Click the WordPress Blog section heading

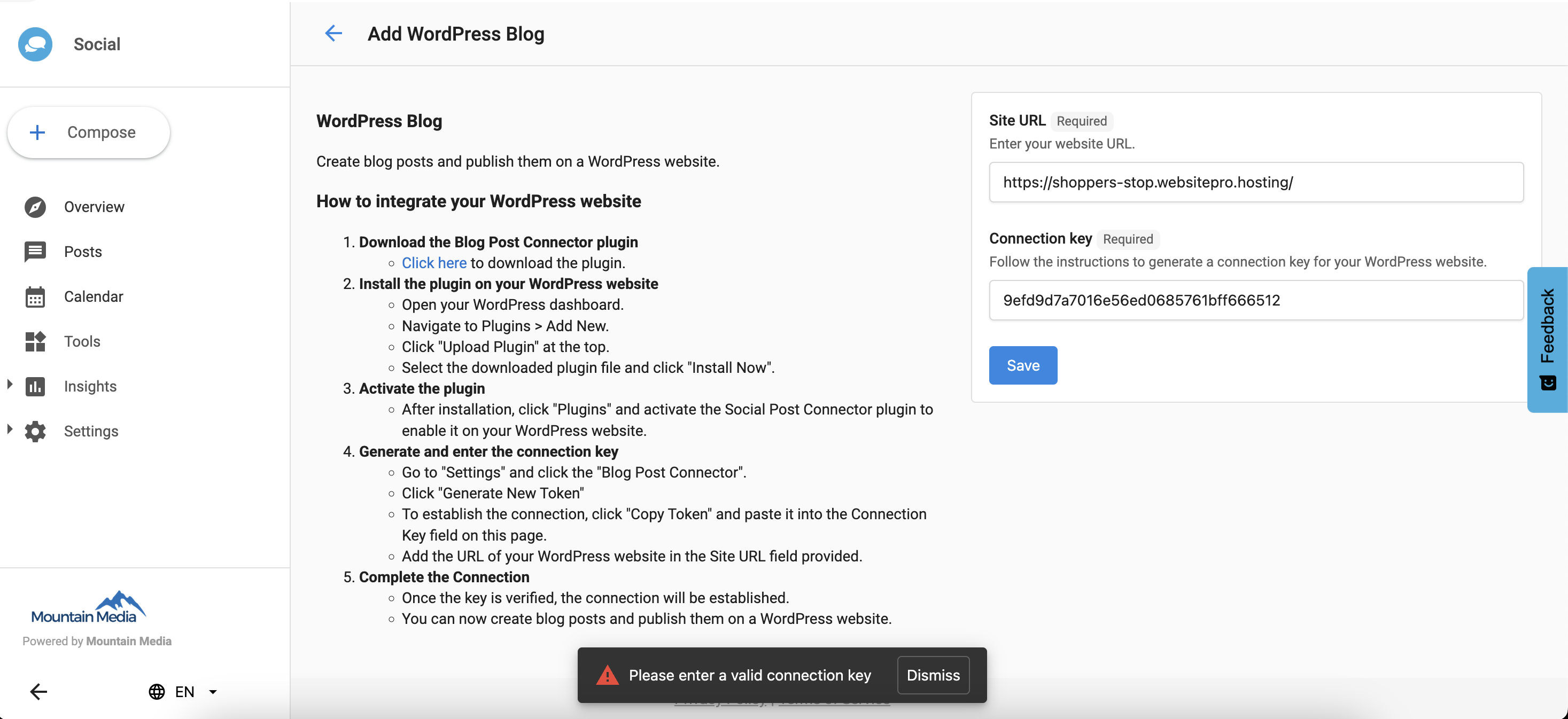coord(378,121)
